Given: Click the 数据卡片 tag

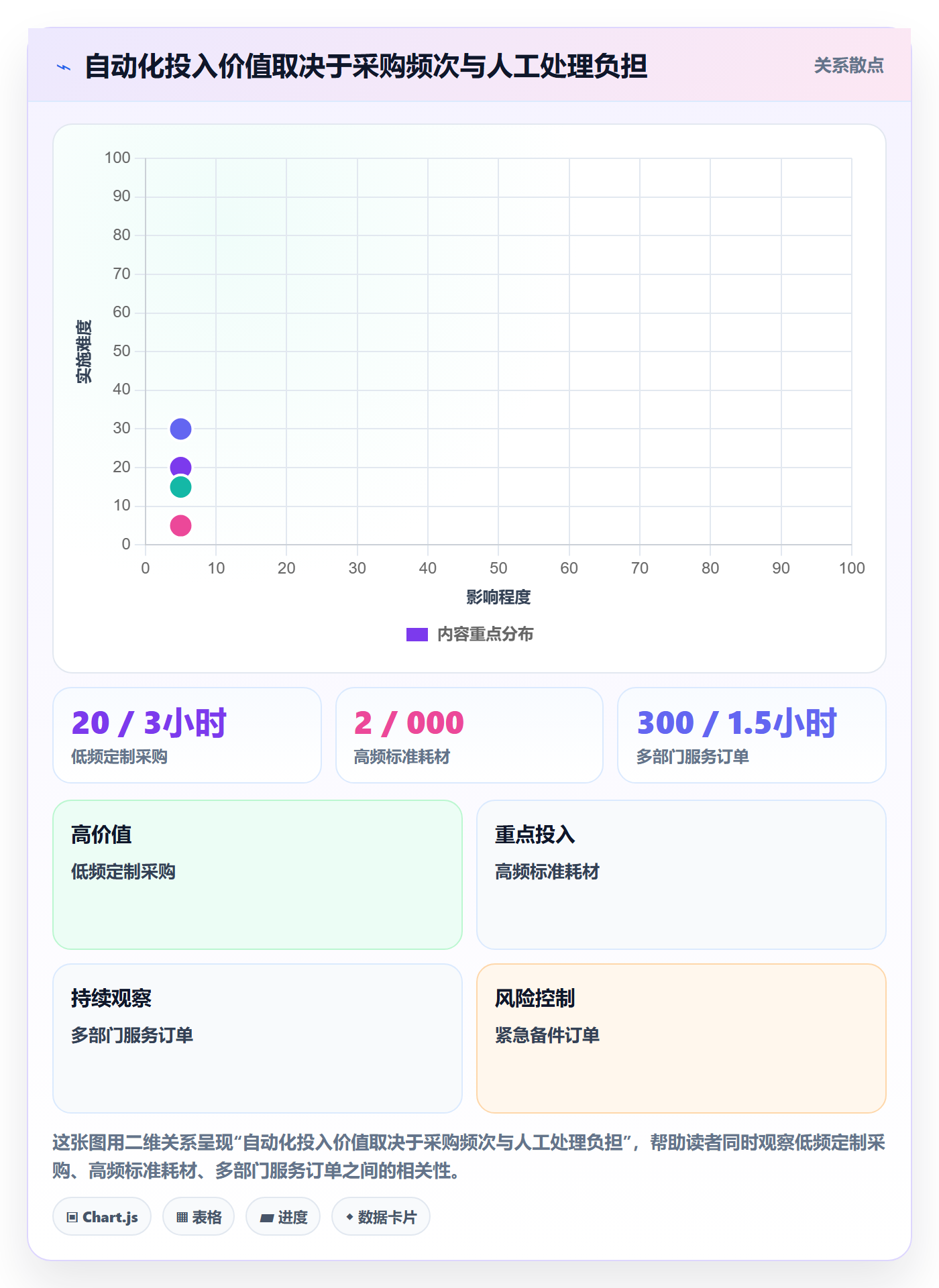Looking at the screenshot, I should point(381,1217).
